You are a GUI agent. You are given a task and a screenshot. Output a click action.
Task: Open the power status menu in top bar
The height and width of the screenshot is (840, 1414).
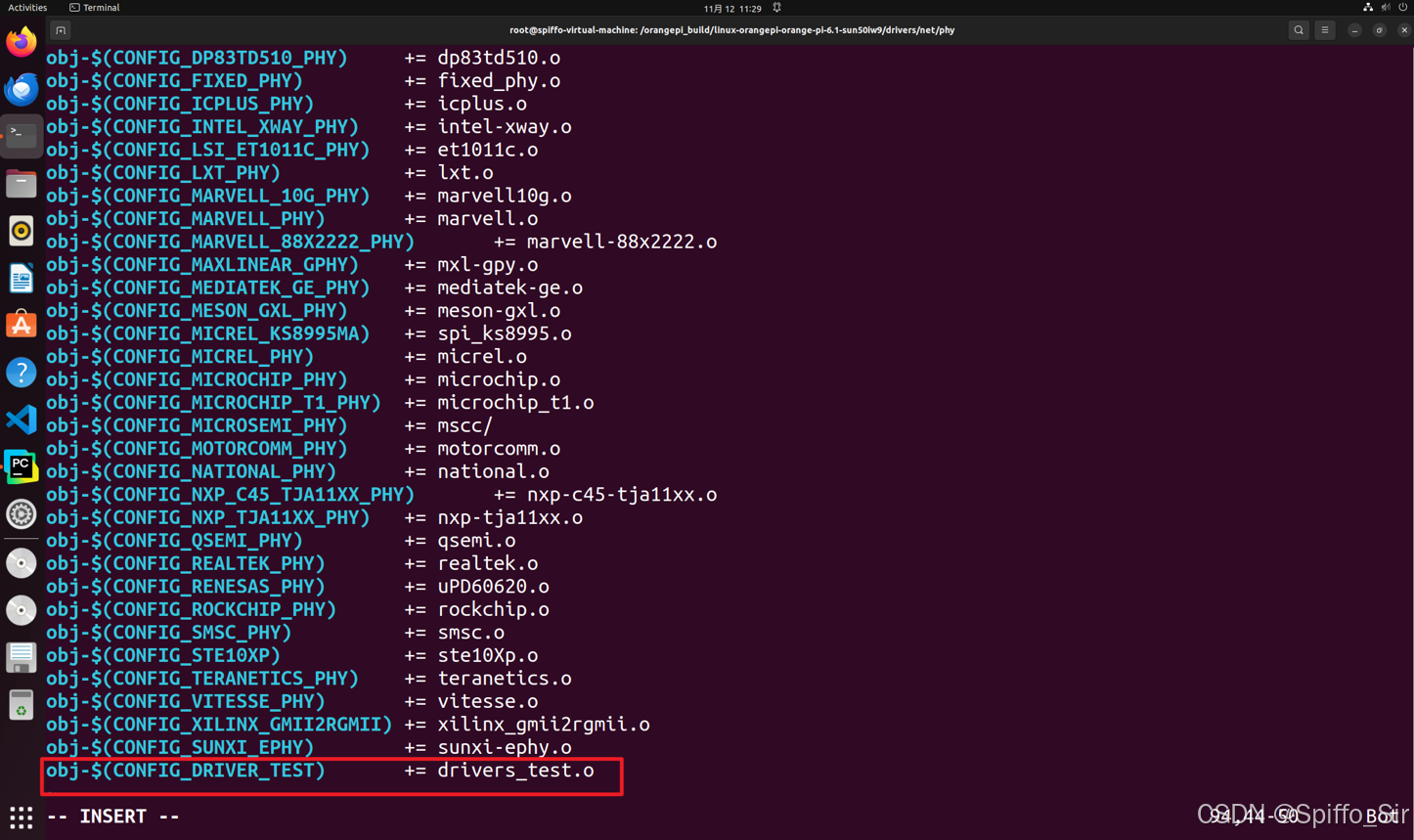1404,7
